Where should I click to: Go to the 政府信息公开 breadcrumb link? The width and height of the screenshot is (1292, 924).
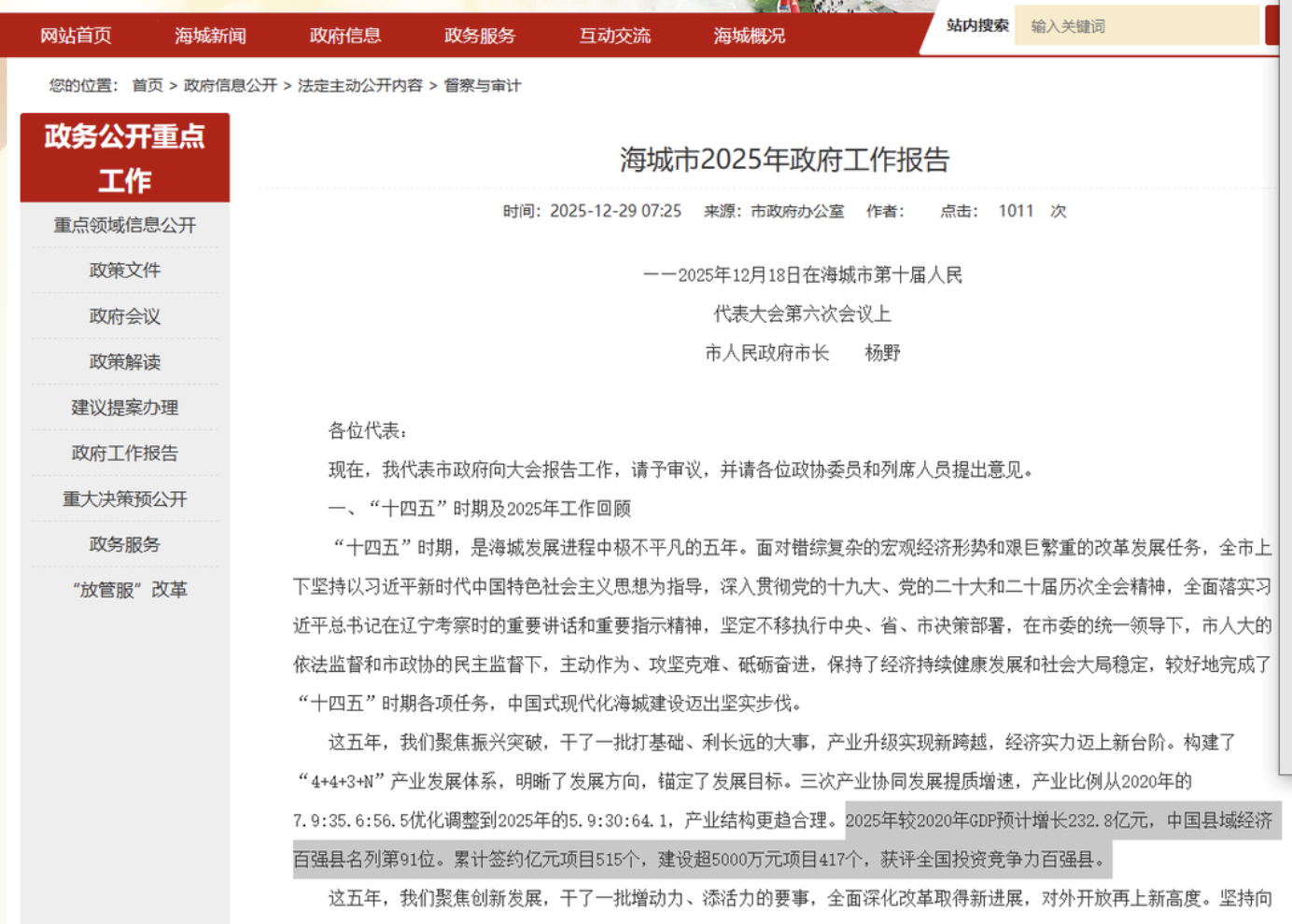click(x=230, y=85)
